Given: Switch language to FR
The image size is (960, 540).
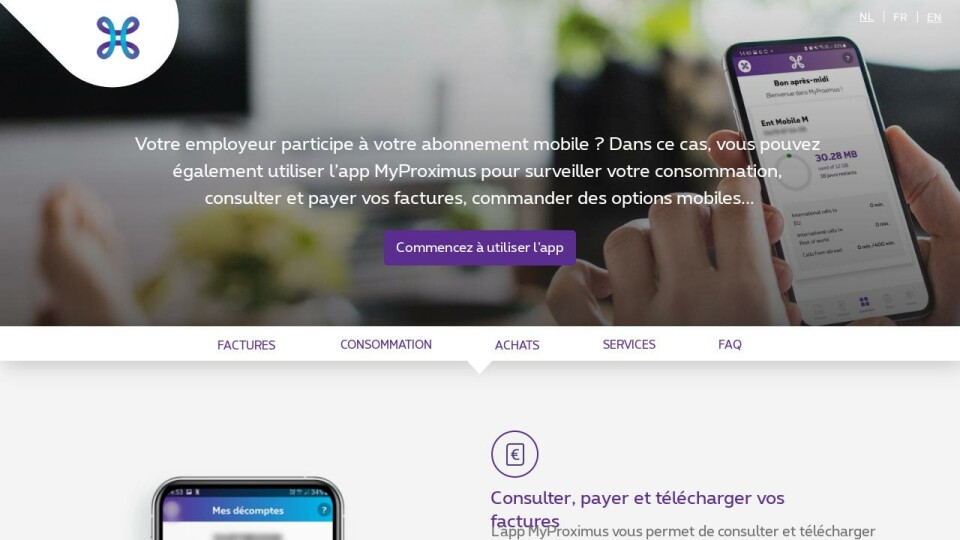Looking at the screenshot, I should tap(900, 17).
